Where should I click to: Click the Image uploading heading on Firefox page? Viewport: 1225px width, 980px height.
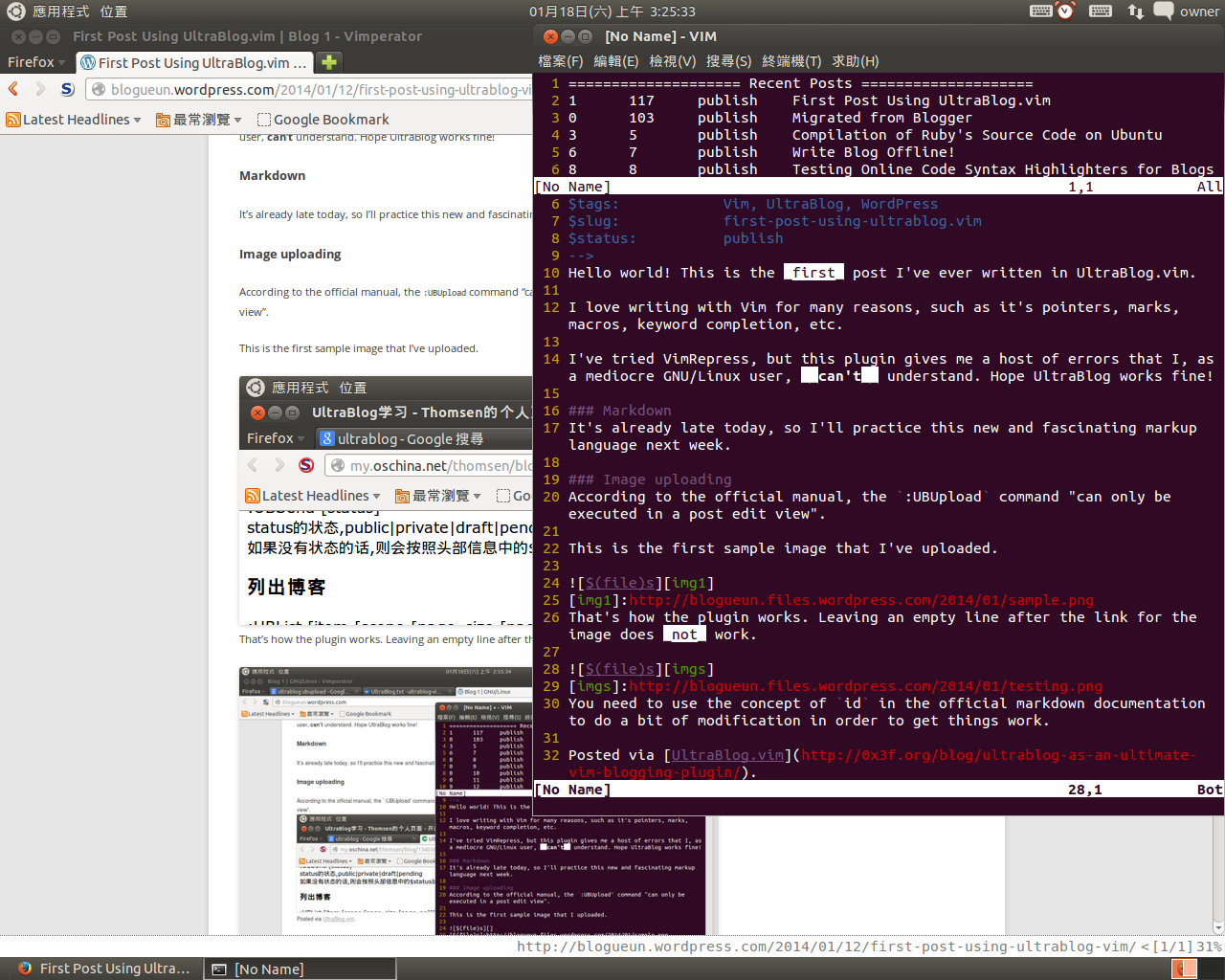[x=290, y=254]
